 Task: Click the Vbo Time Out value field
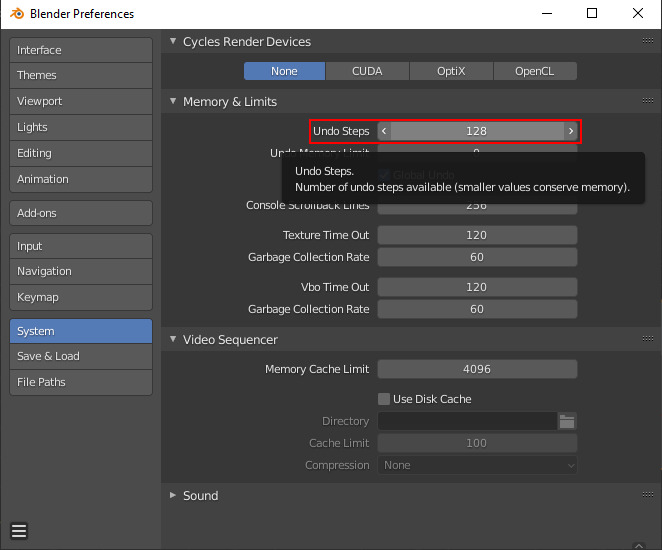point(477,287)
